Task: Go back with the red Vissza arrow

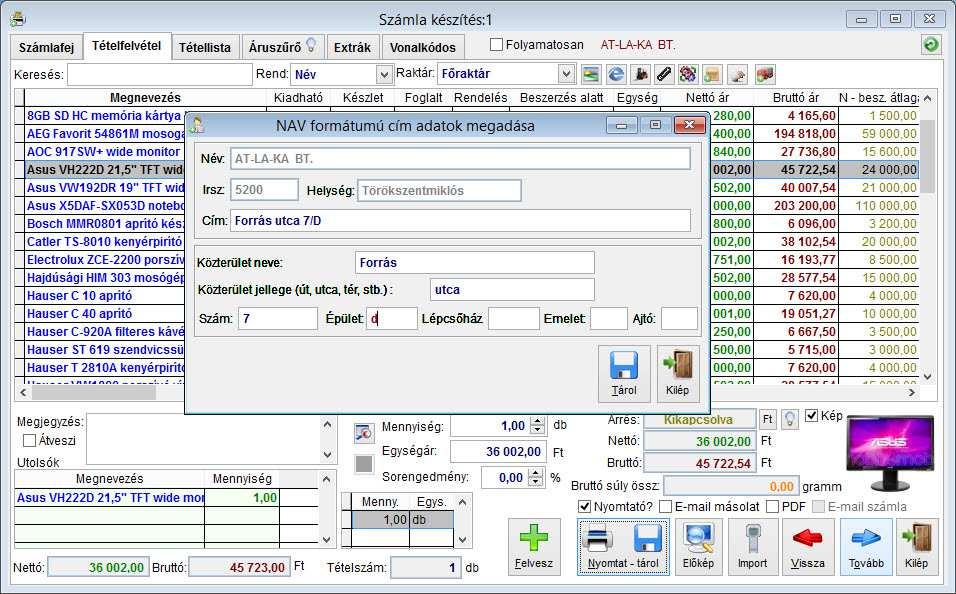Action: [x=807, y=546]
